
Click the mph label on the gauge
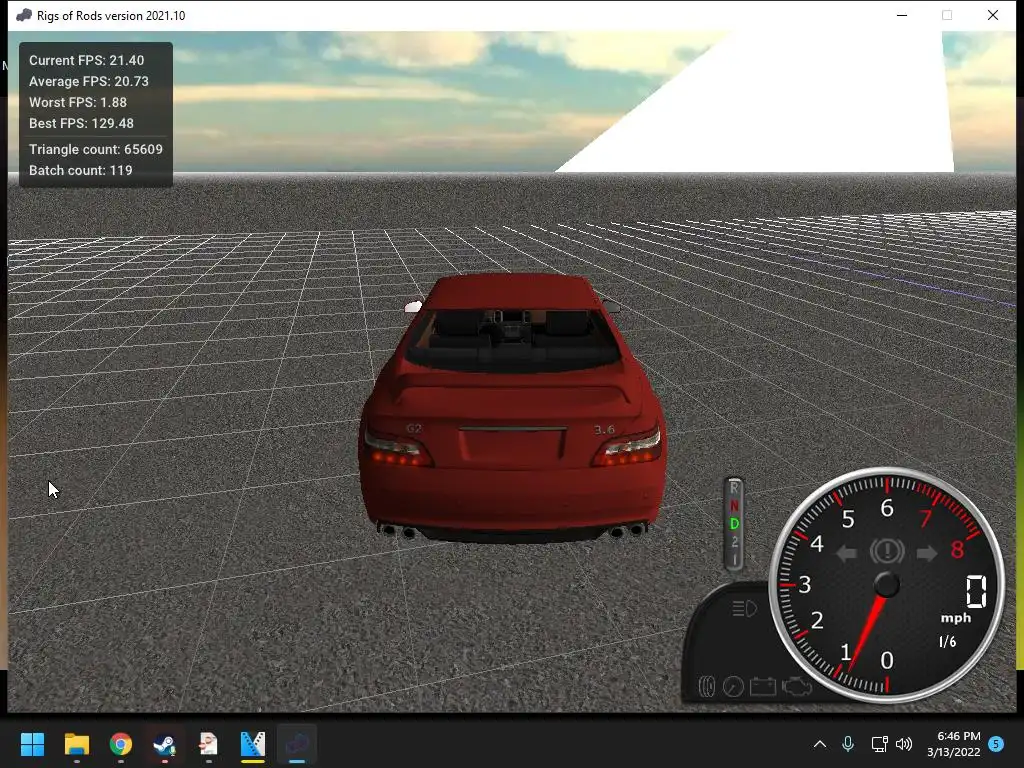tap(955, 618)
